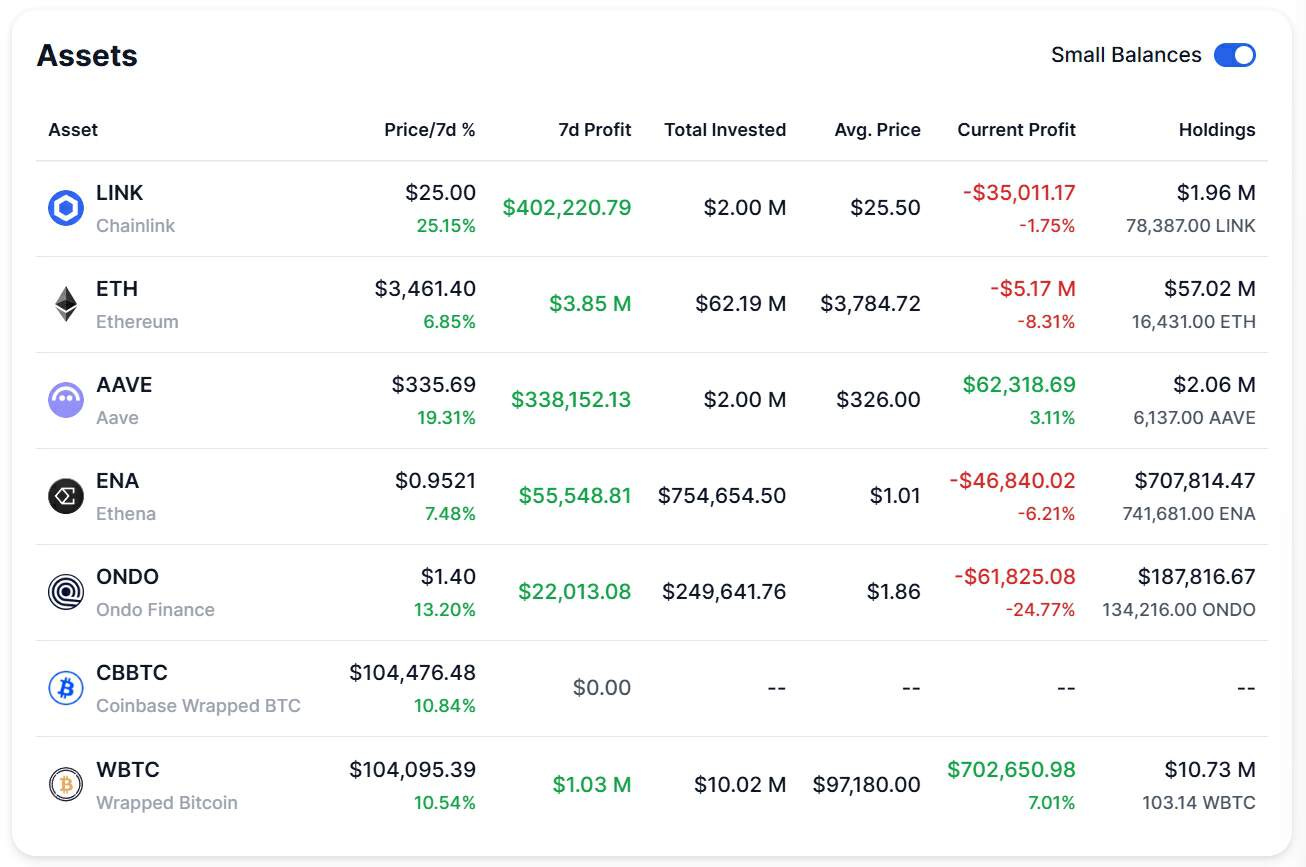Open the AAVE asset name
The image size is (1306, 867).
(124, 384)
